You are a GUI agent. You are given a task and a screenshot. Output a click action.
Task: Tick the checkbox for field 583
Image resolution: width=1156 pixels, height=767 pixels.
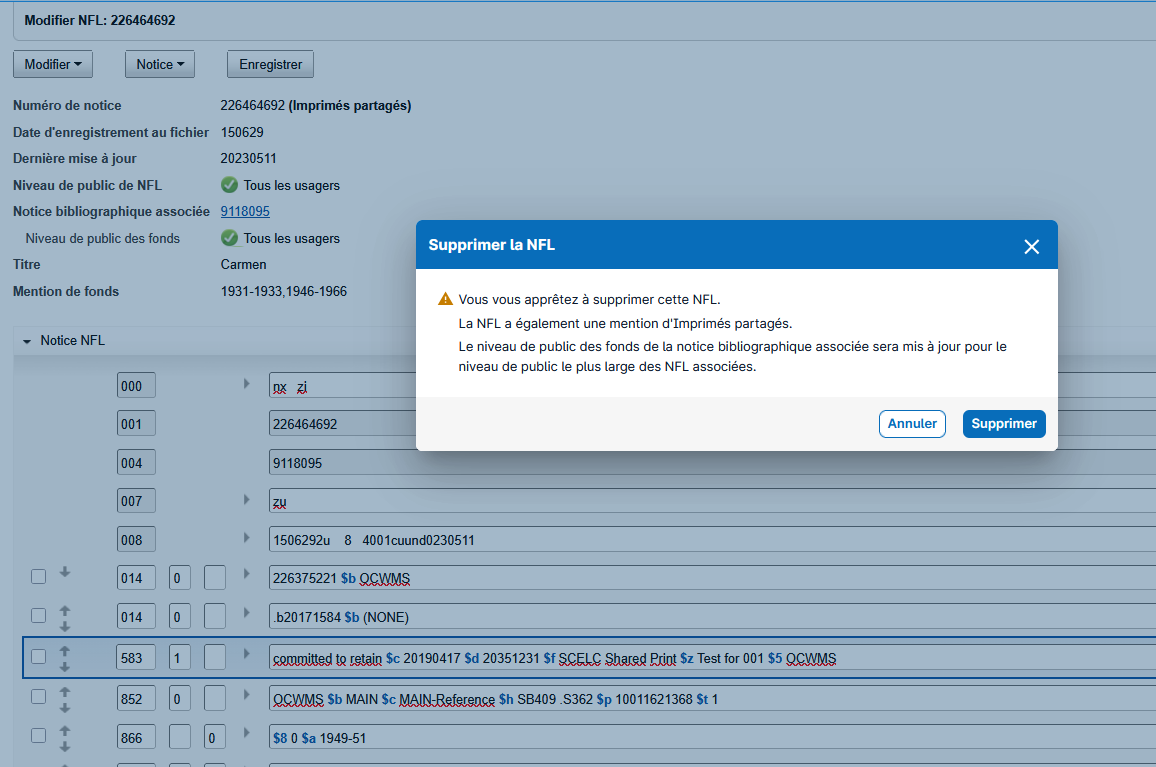pyautogui.click(x=38, y=657)
